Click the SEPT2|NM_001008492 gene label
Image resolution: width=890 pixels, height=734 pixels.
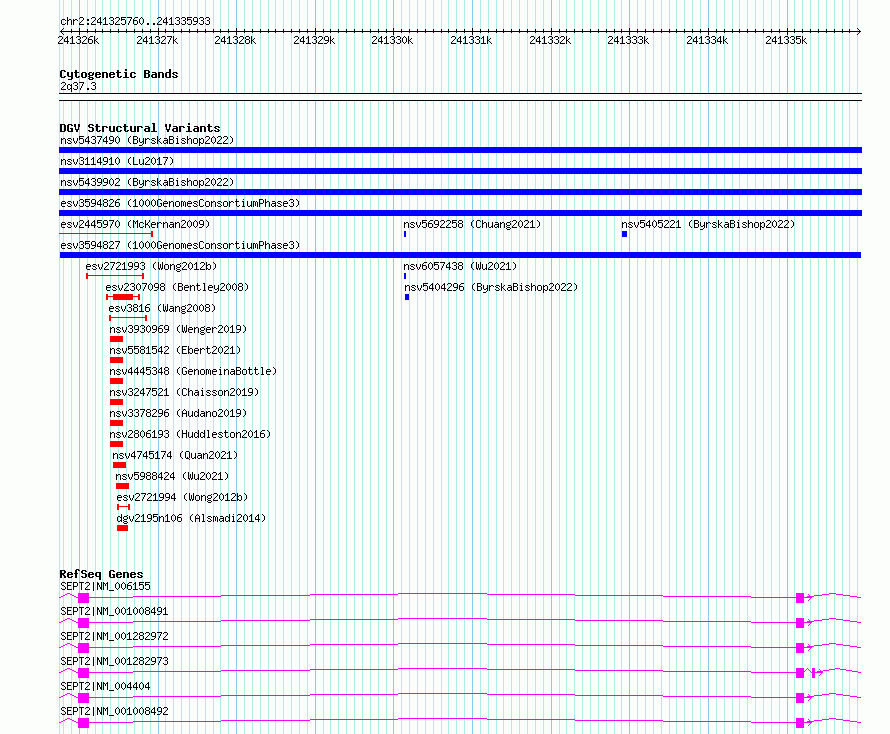tap(114, 711)
